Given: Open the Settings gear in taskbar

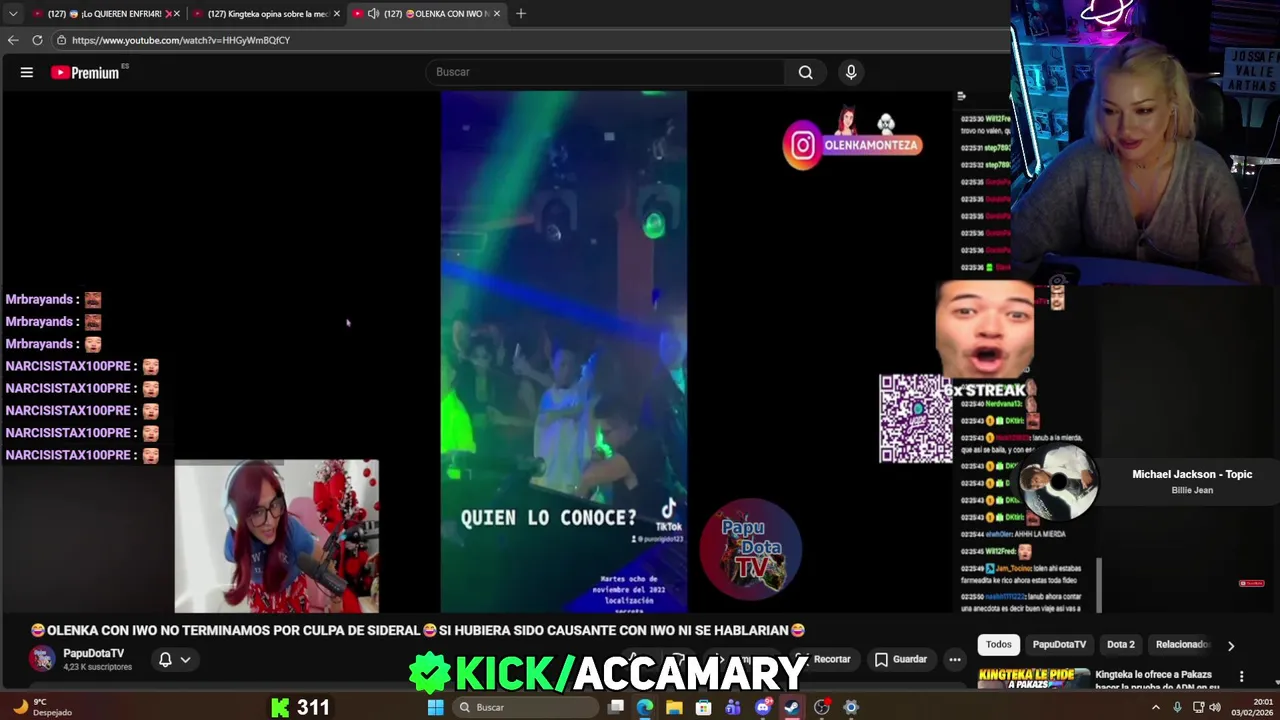Looking at the screenshot, I should (x=851, y=707).
